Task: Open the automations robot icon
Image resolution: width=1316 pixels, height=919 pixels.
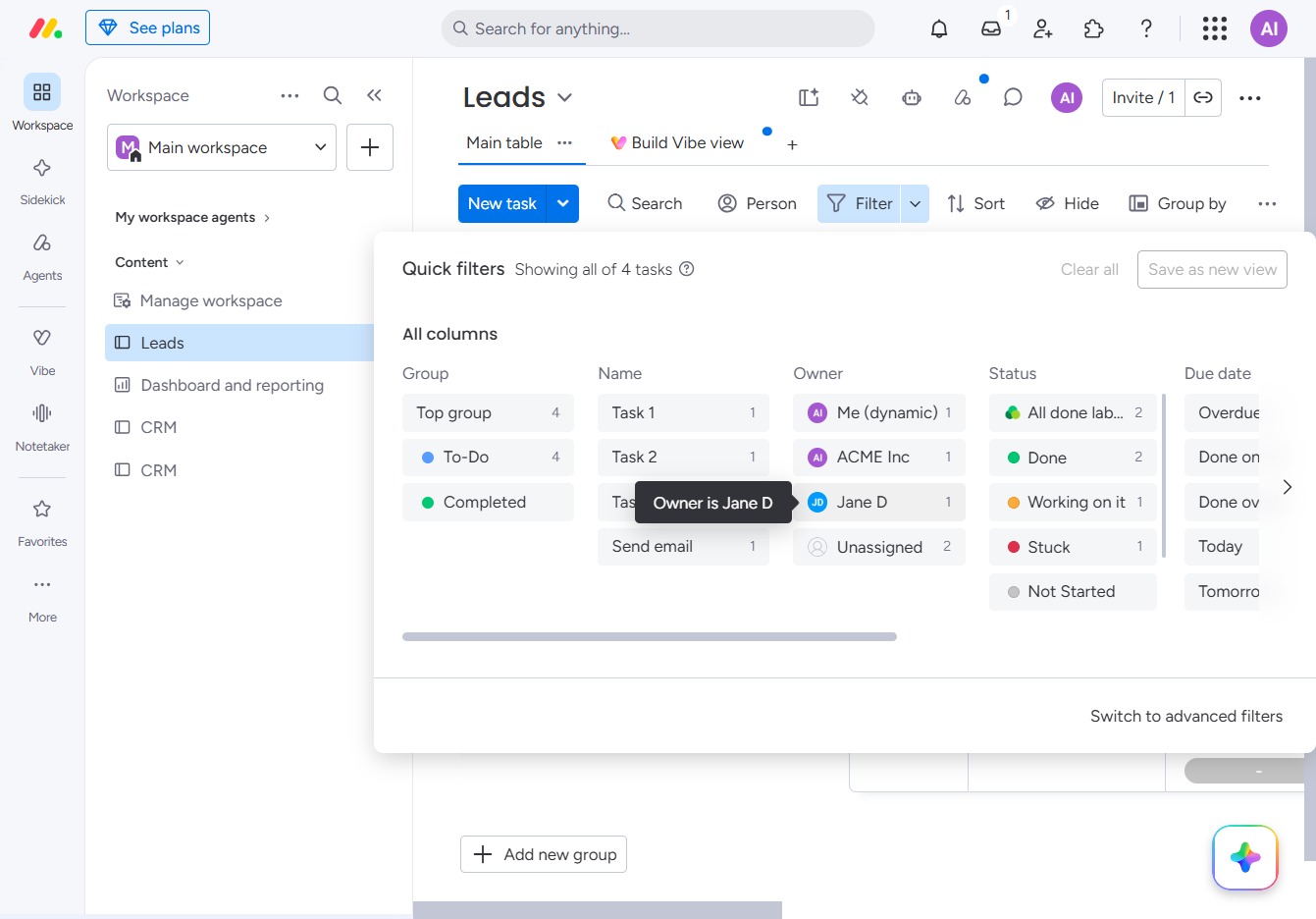Action: pos(912,97)
